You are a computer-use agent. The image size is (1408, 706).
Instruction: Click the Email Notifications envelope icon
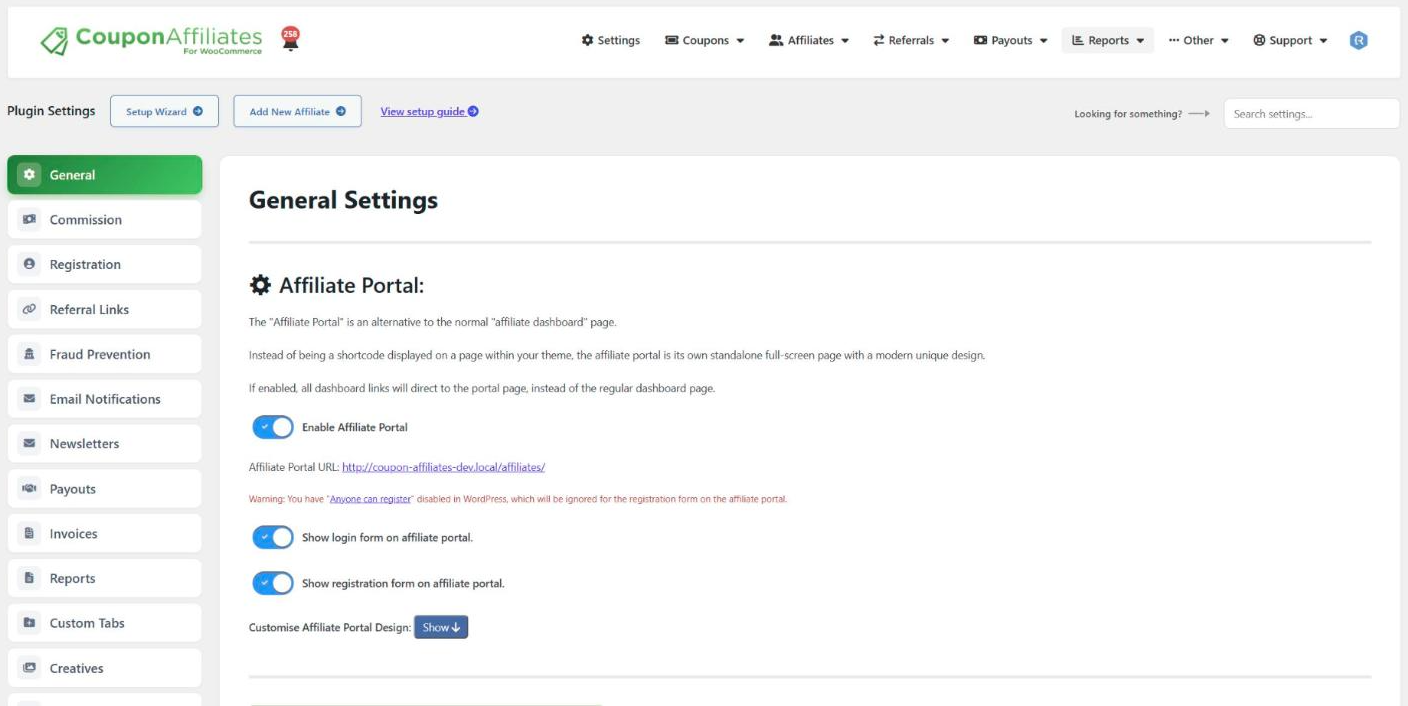click(29, 399)
